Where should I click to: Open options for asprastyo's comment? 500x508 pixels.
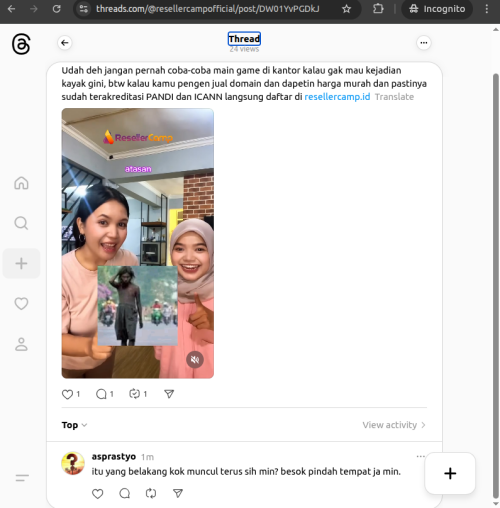click(x=420, y=456)
